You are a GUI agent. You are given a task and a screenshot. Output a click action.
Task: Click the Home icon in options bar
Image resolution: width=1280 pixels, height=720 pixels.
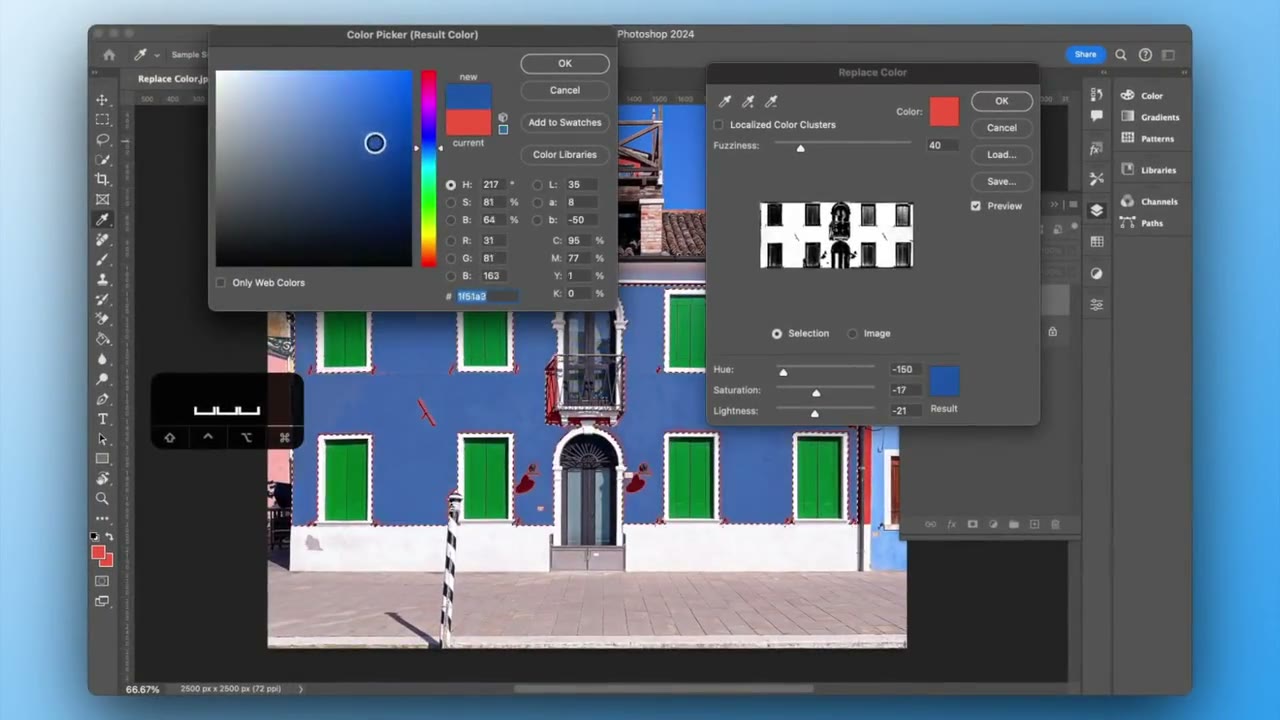(109, 55)
